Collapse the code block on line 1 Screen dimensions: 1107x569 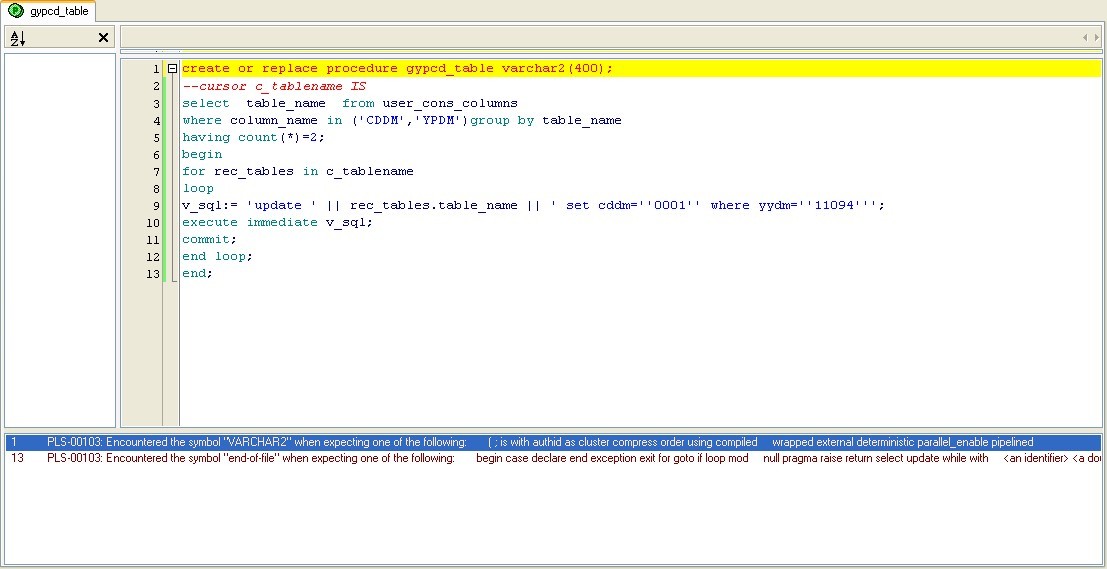pyautogui.click(x=172, y=69)
